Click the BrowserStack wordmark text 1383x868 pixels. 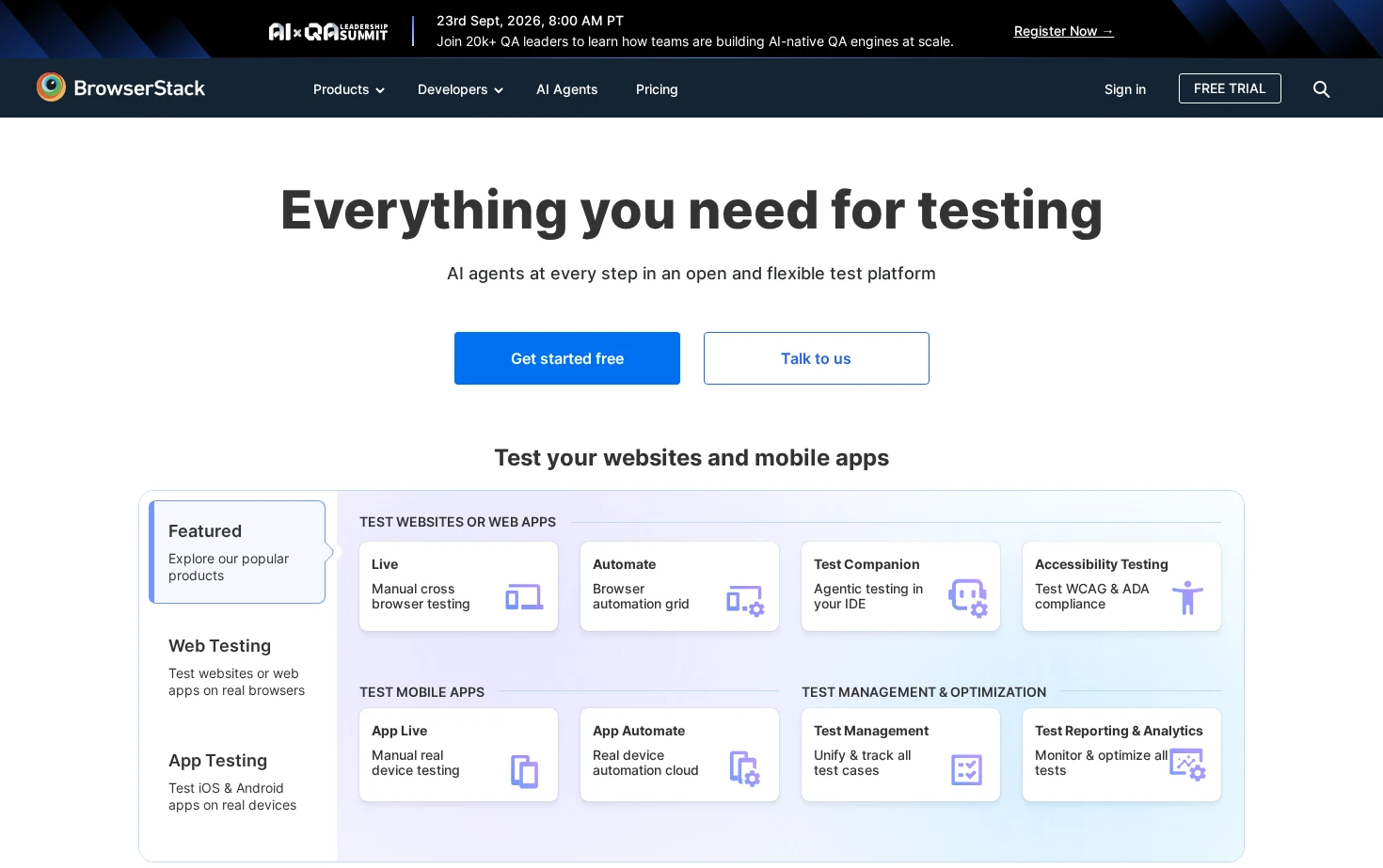pyautogui.click(x=139, y=88)
